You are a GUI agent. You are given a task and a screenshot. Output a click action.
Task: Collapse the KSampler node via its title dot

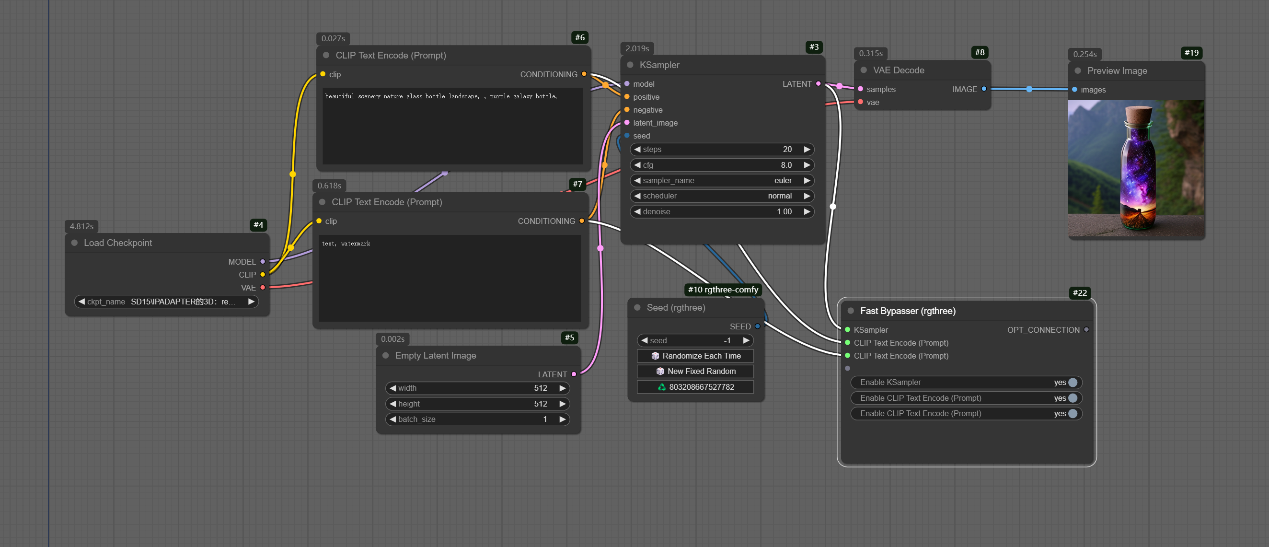pos(628,65)
